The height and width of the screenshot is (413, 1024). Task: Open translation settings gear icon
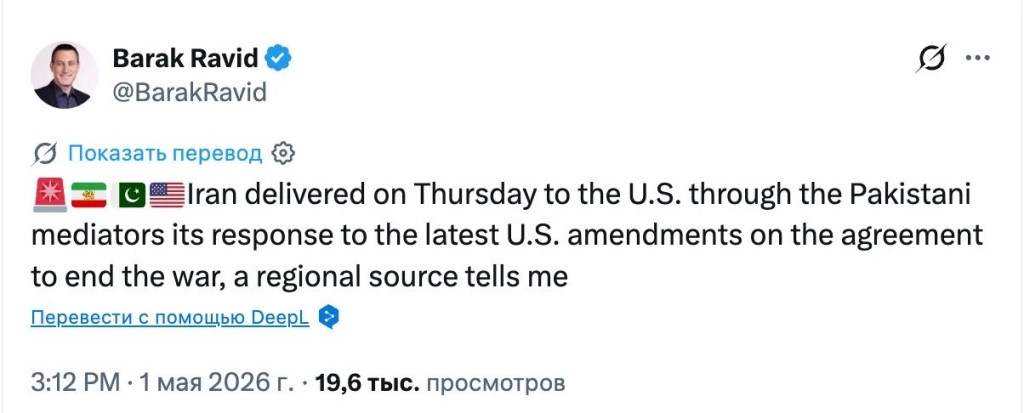pyautogui.click(x=282, y=154)
